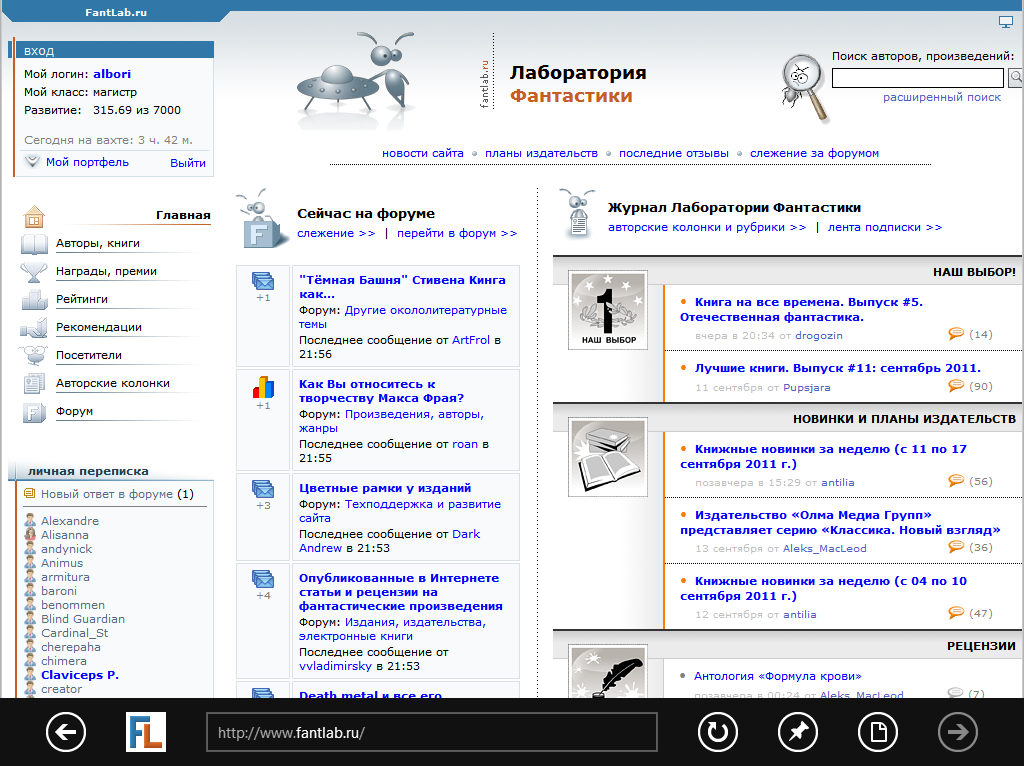Click the monitor icon at top right
Viewport: 1024px width, 766px height.
[x=1006, y=22]
